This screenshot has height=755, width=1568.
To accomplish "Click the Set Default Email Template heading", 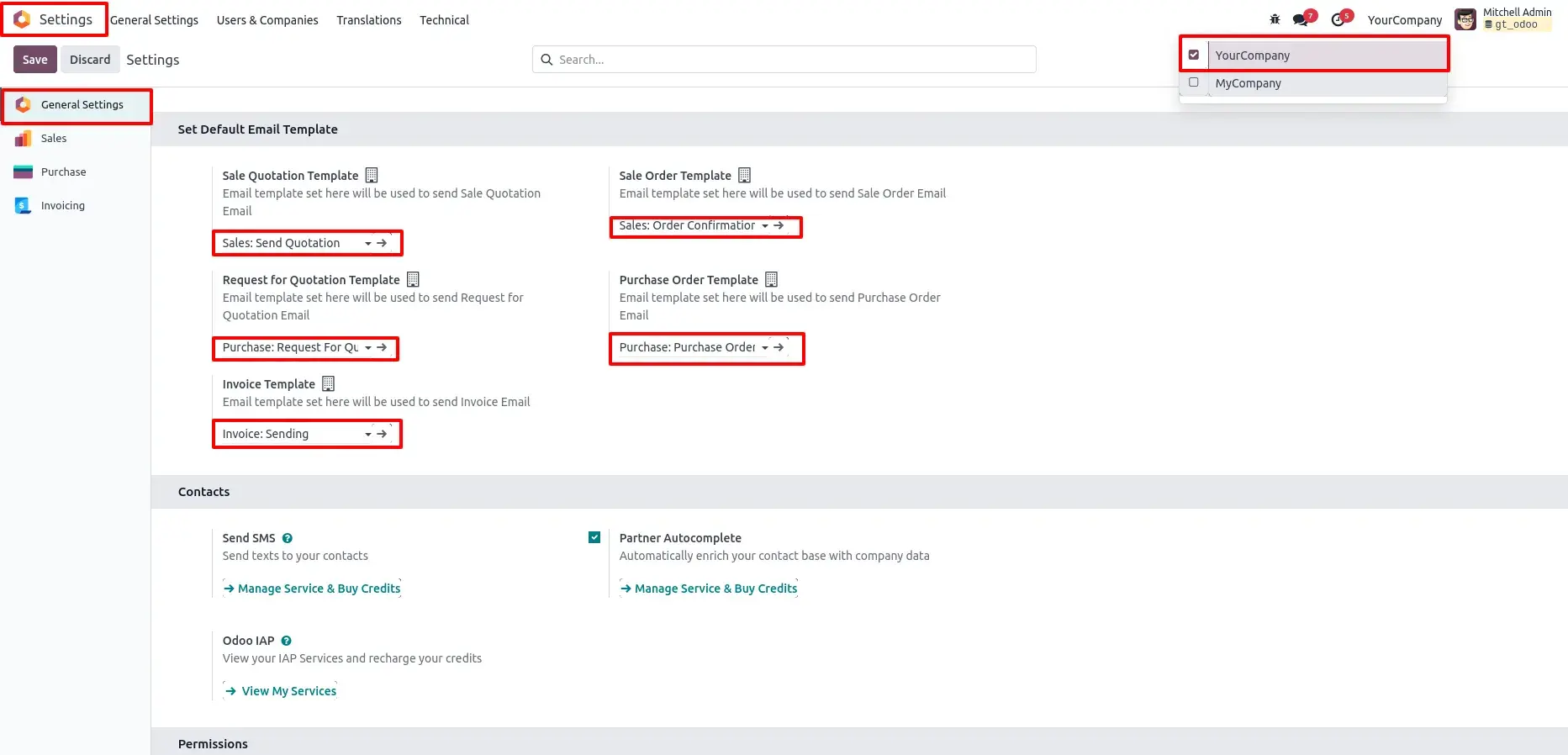I will tap(258, 129).
